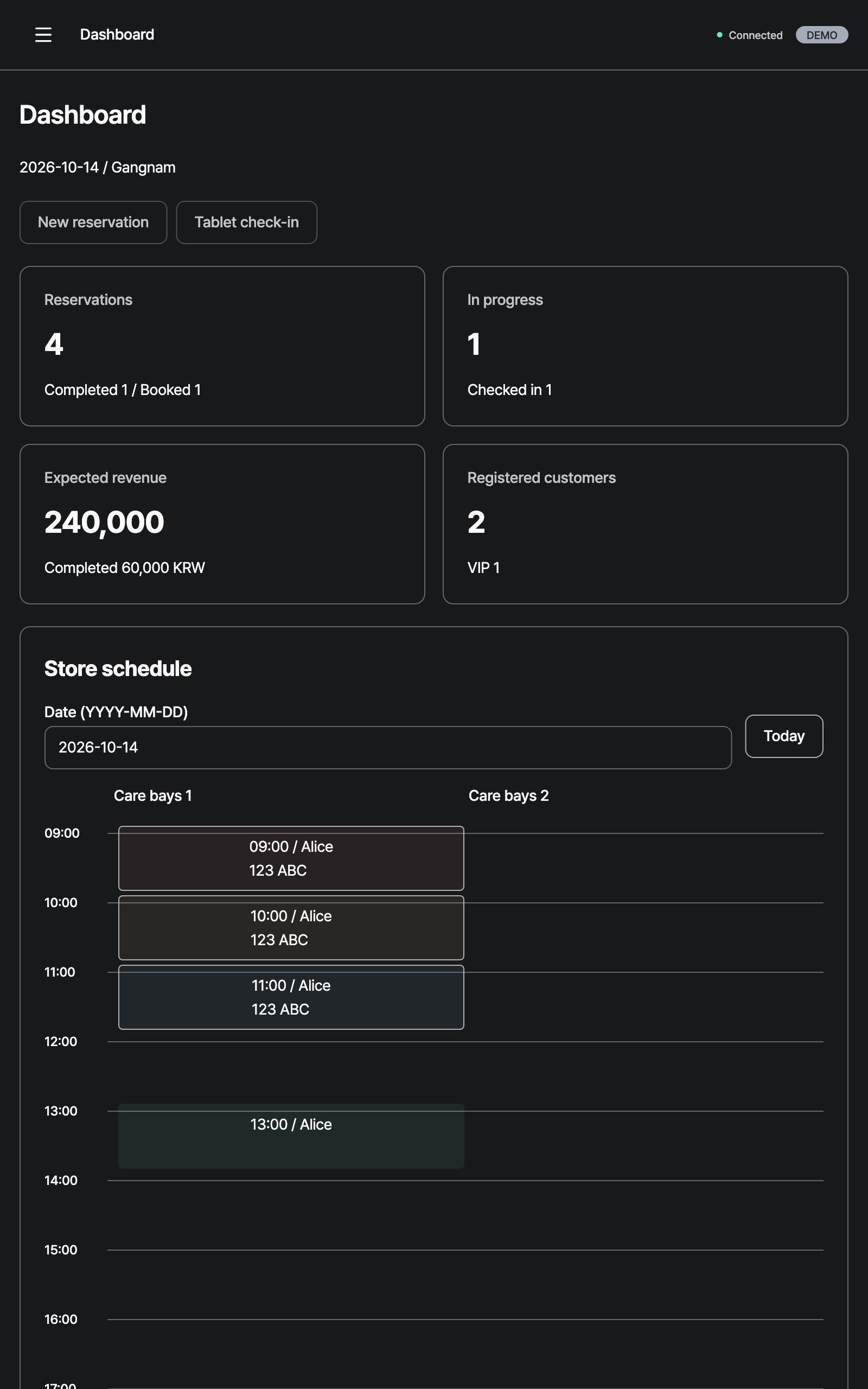Create a New reservation
Viewport: 868px width, 1389px height.
click(93, 222)
